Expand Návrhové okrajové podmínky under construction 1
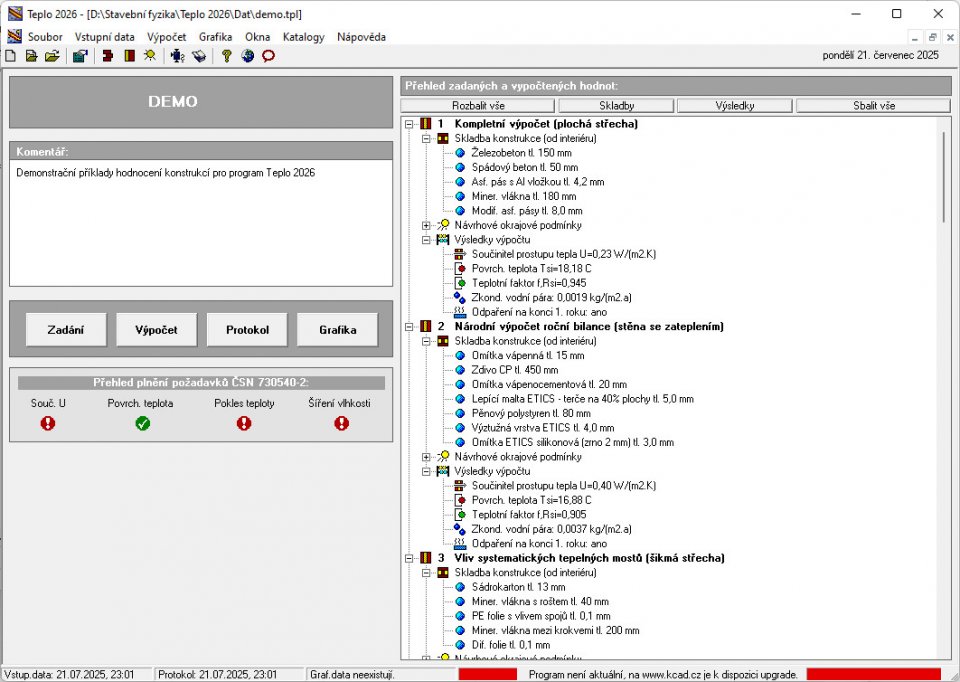Screen dimensions: 960x682 point(426,226)
